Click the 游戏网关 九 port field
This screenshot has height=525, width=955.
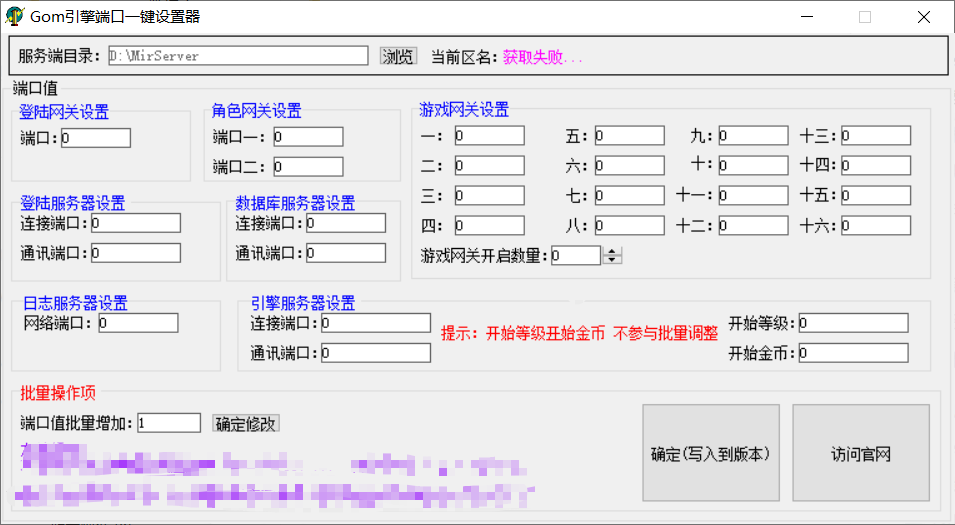pyautogui.click(x=753, y=135)
